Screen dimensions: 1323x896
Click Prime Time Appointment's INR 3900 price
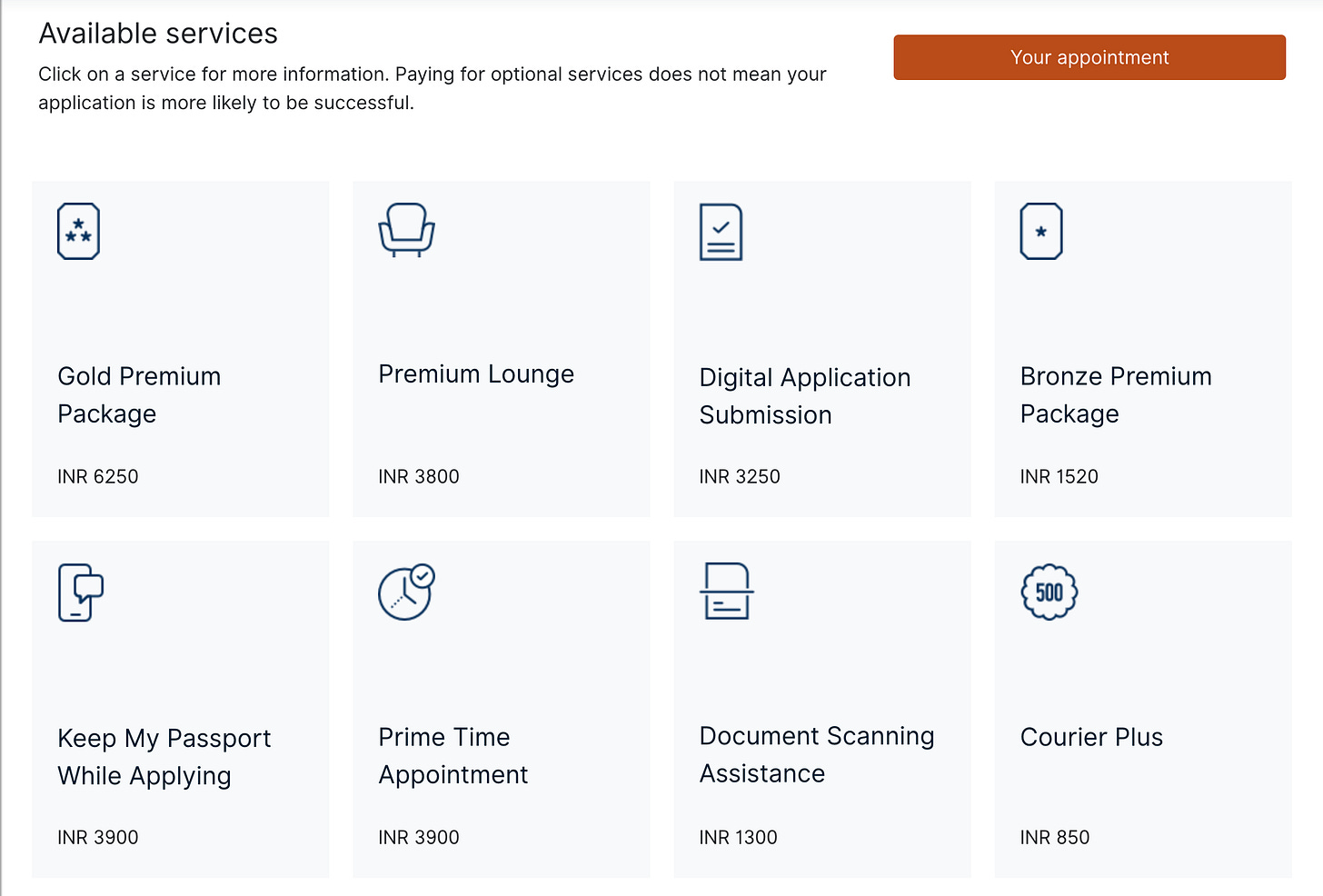pyautogui.click(x=419, y=837)
